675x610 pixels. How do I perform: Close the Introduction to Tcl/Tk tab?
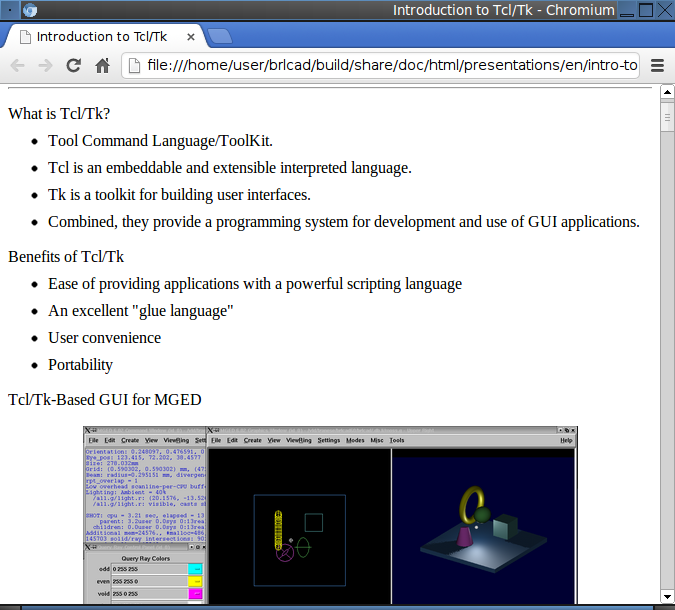(x=191, y=36)
